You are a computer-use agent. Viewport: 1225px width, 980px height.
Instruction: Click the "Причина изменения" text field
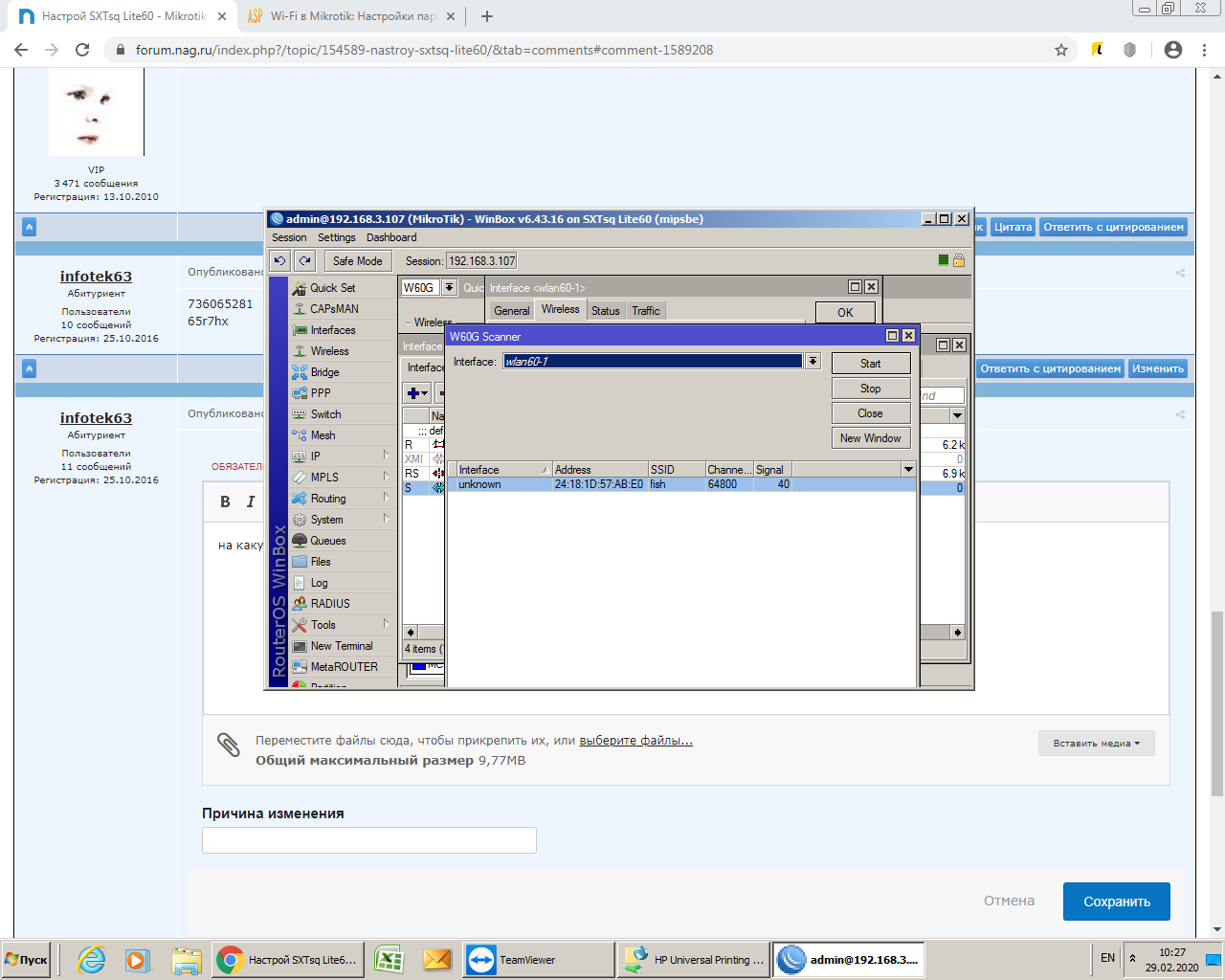(x=368, y=840)
